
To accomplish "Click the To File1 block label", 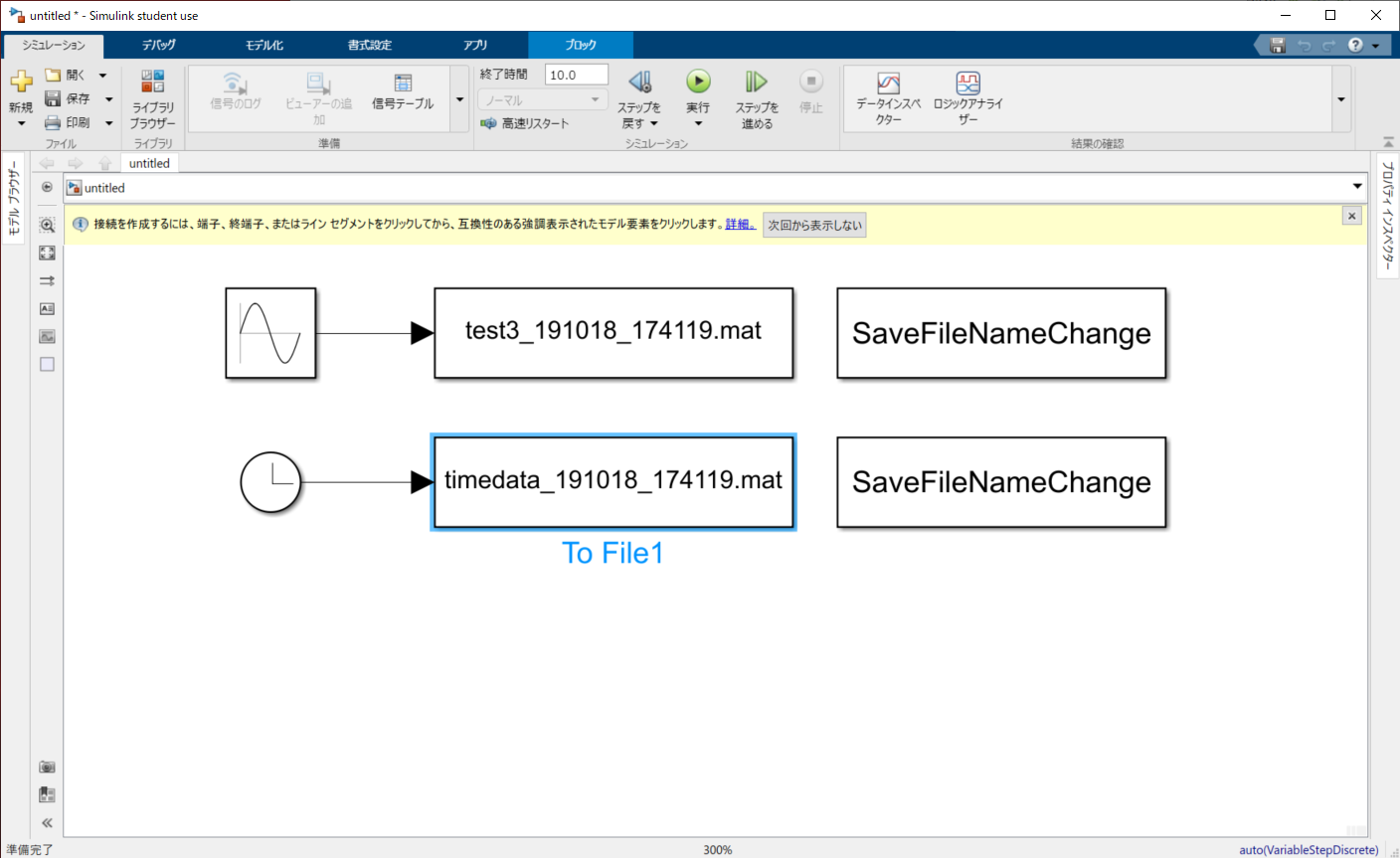I will [x=612, y=553].
